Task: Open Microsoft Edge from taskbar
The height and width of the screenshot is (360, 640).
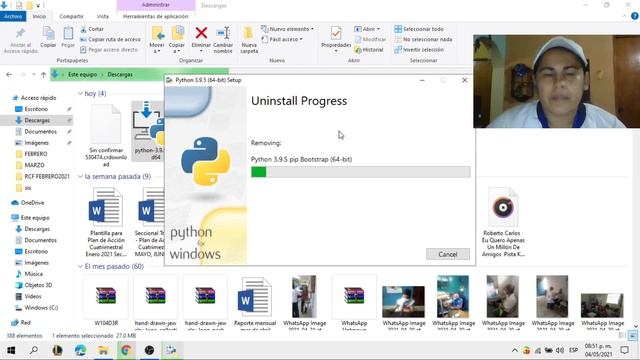Action: (x=80, y=350)
